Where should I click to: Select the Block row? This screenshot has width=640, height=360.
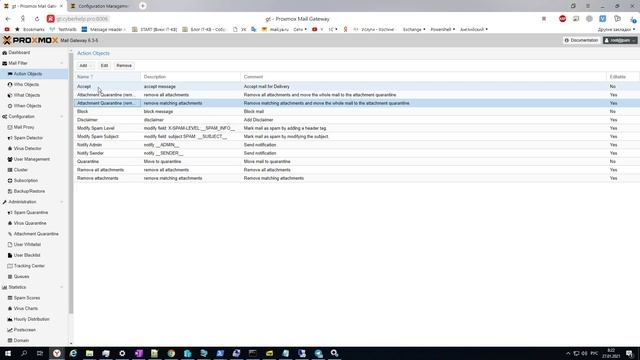point(357,111)
